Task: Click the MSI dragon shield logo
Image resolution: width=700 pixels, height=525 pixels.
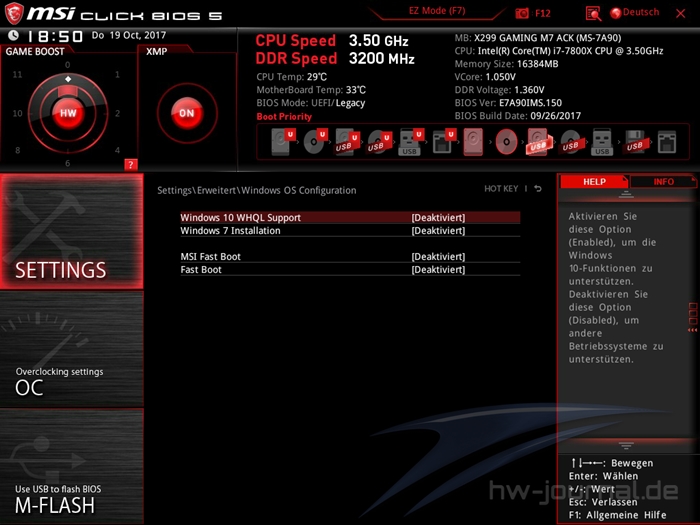Action: (14, 13)
